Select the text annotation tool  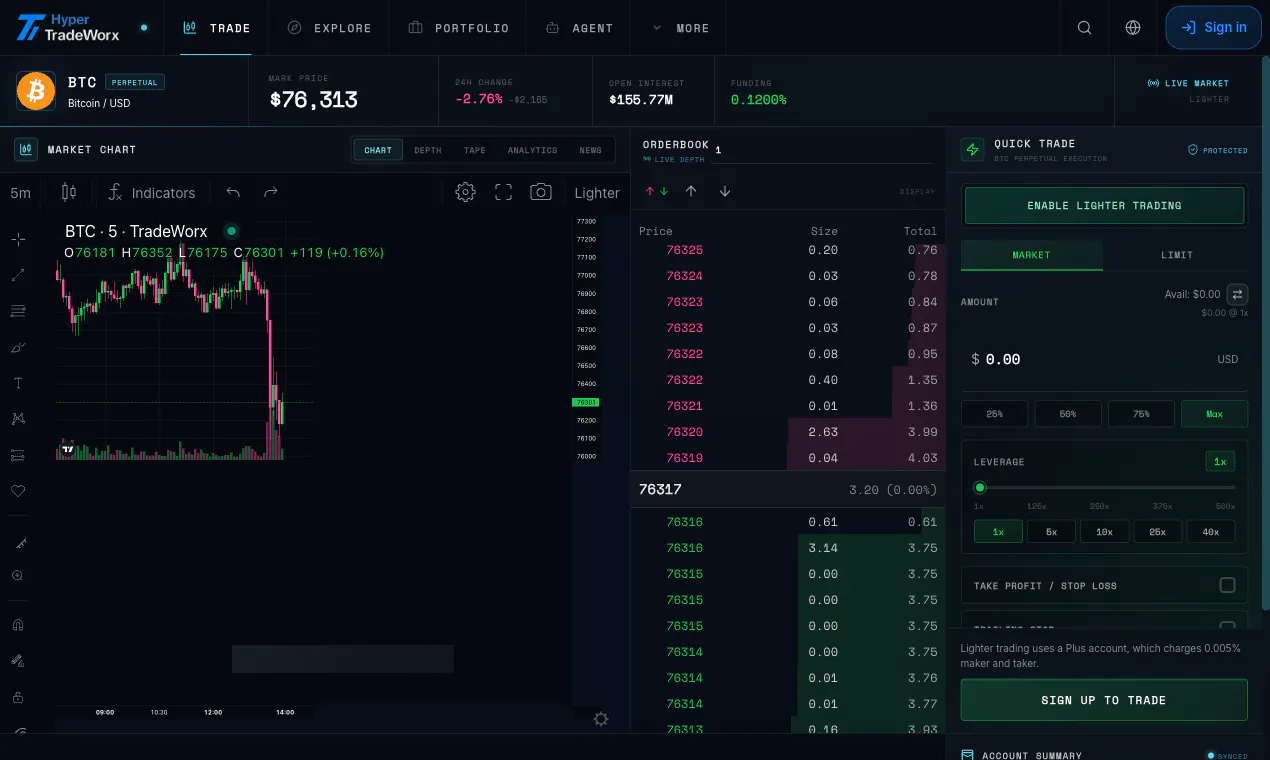coord(18,383)
